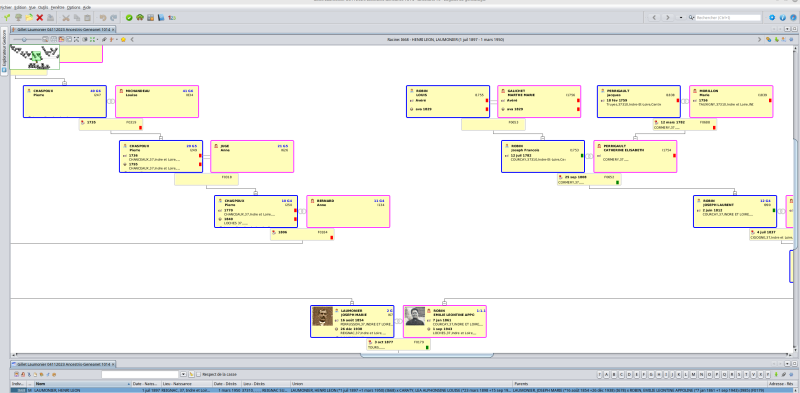Click the undo arrow icon

pos(103,17)
